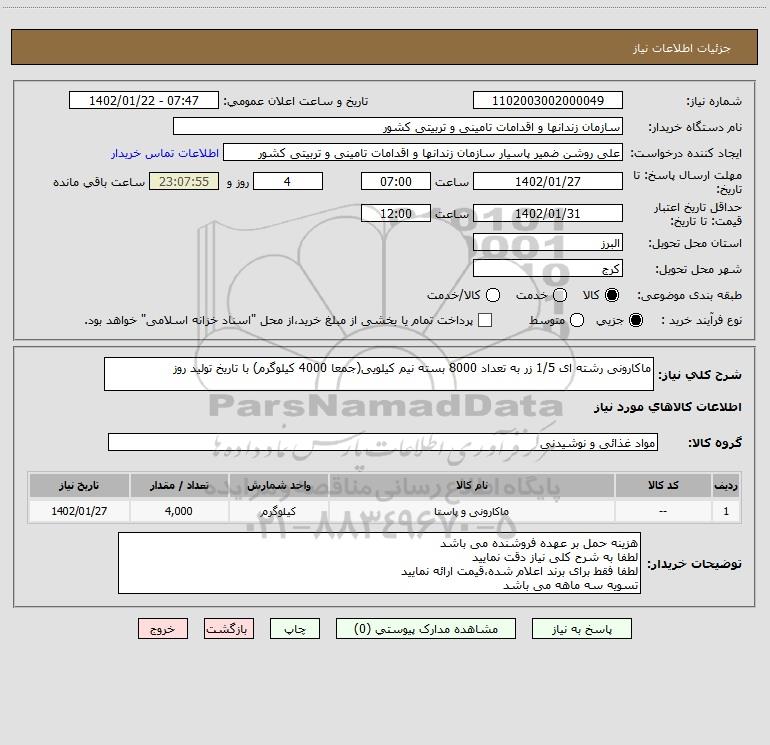Click the row number 1 cell
The height and width of the screenshot is (745, 770).
click(726, 511)
